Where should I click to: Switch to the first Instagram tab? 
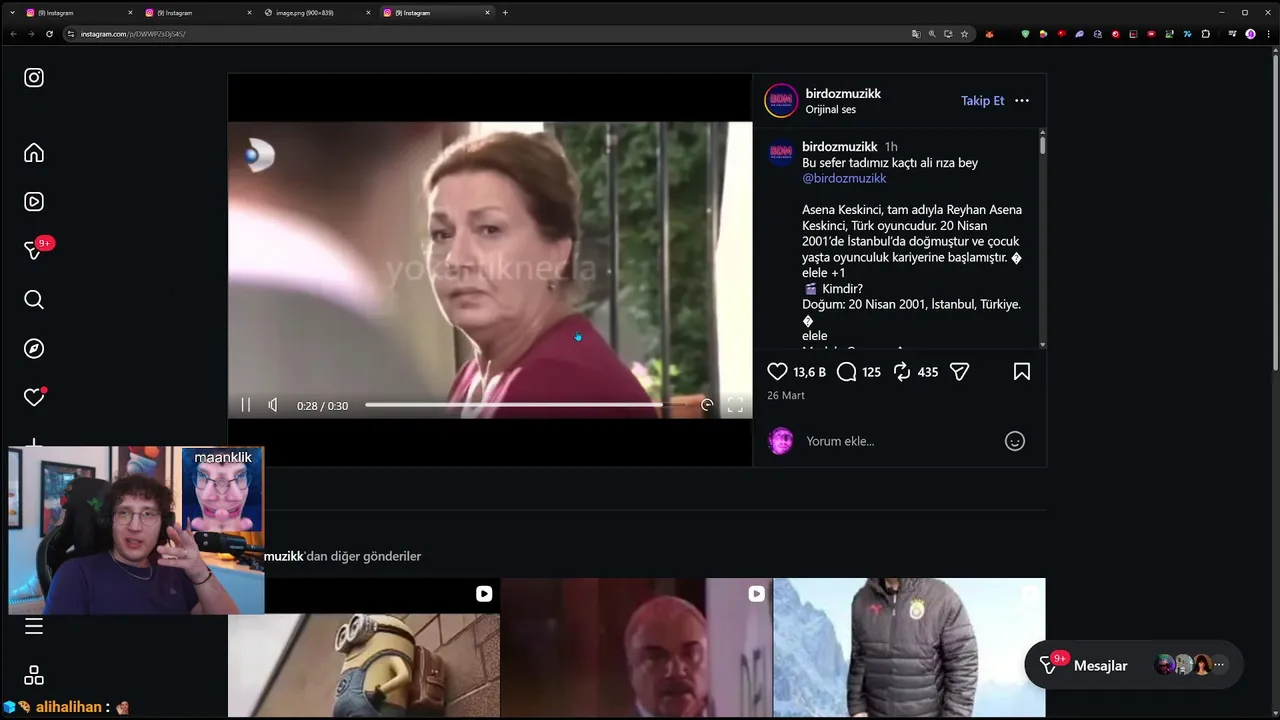[x=80, y=13]
